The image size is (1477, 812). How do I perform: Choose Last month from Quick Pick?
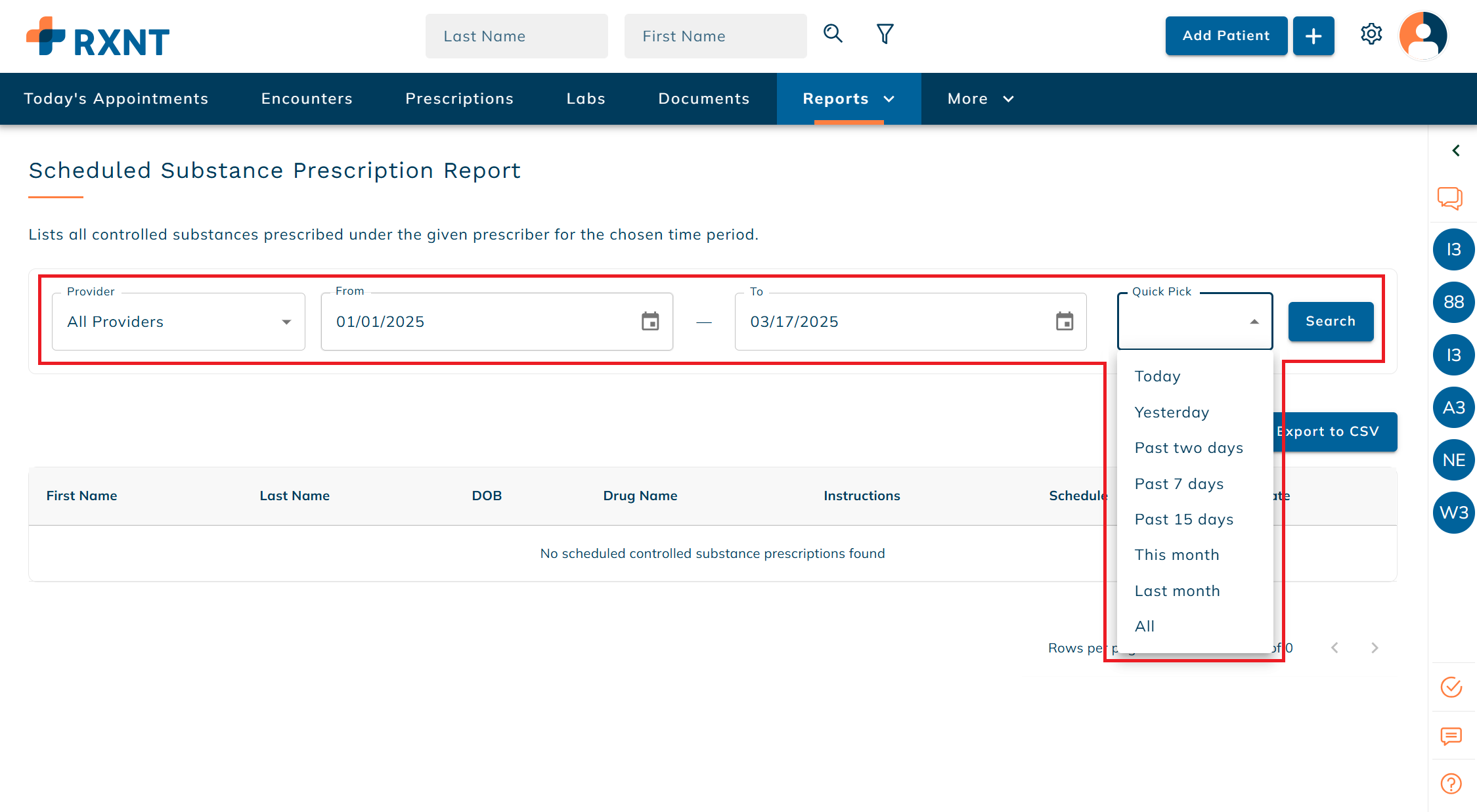click(x=1177, y=591)
